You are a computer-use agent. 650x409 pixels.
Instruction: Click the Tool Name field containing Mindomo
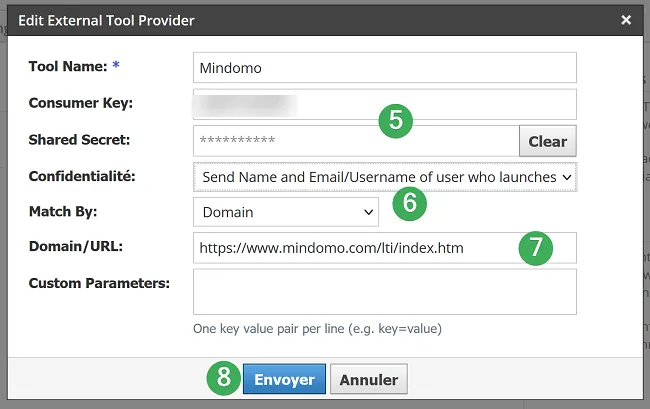point(385,68)
